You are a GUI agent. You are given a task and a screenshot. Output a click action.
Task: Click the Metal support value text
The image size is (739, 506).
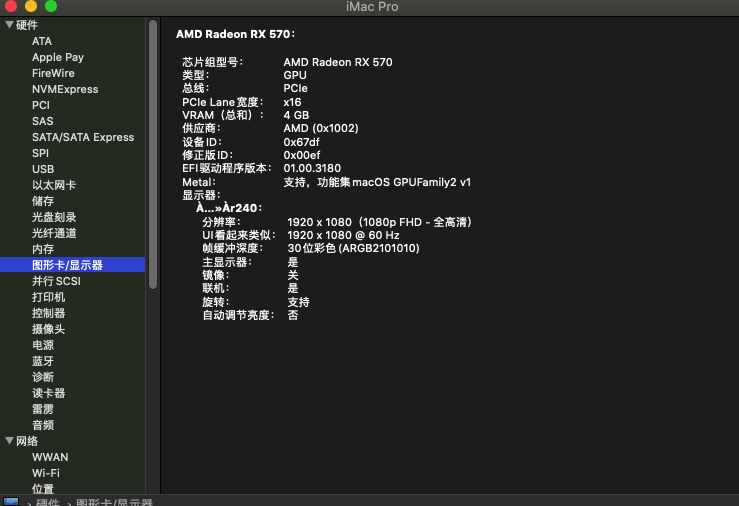377,182
